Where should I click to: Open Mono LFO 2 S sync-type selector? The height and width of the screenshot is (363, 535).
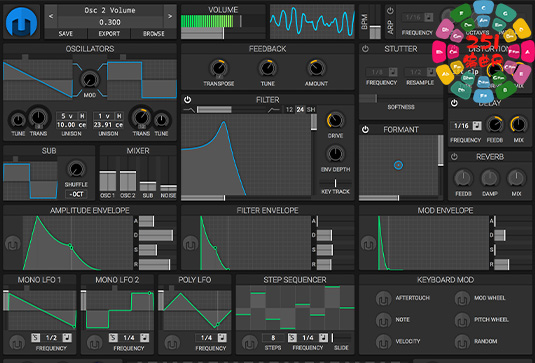[x=113, y=338]
